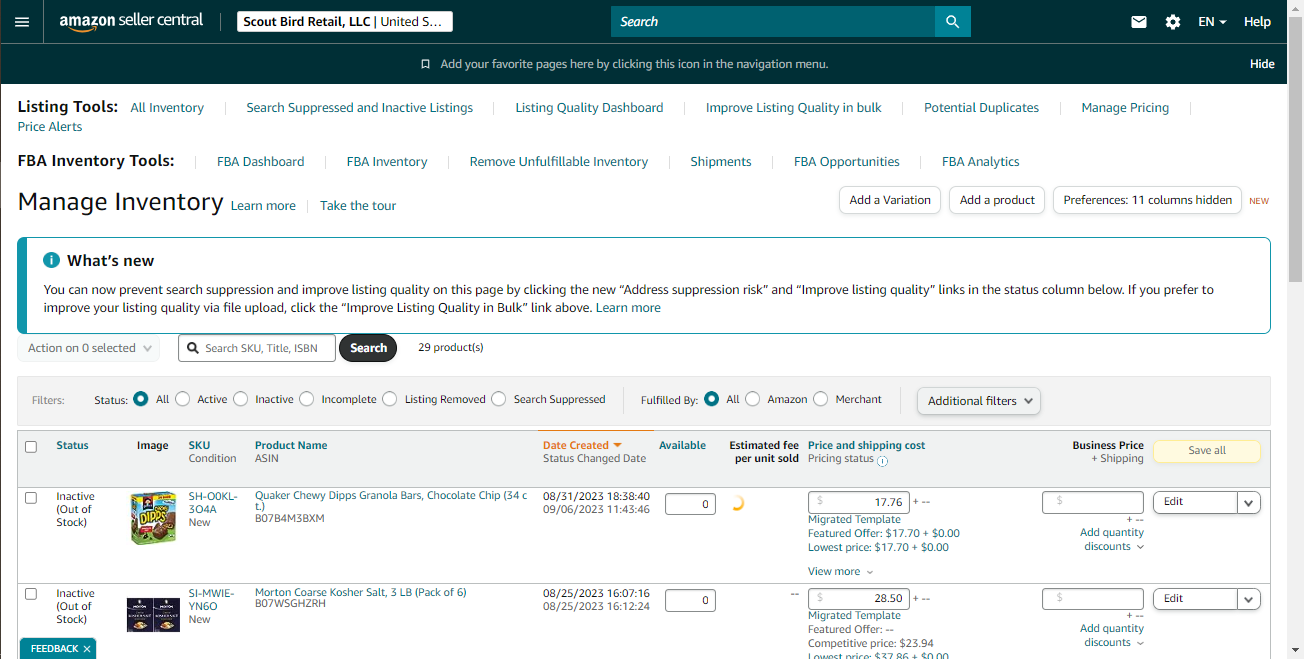Select the Morton Kosher Salt row checkbox
The height and width of the screenshot is (659, 1304).
pos(31,594)
